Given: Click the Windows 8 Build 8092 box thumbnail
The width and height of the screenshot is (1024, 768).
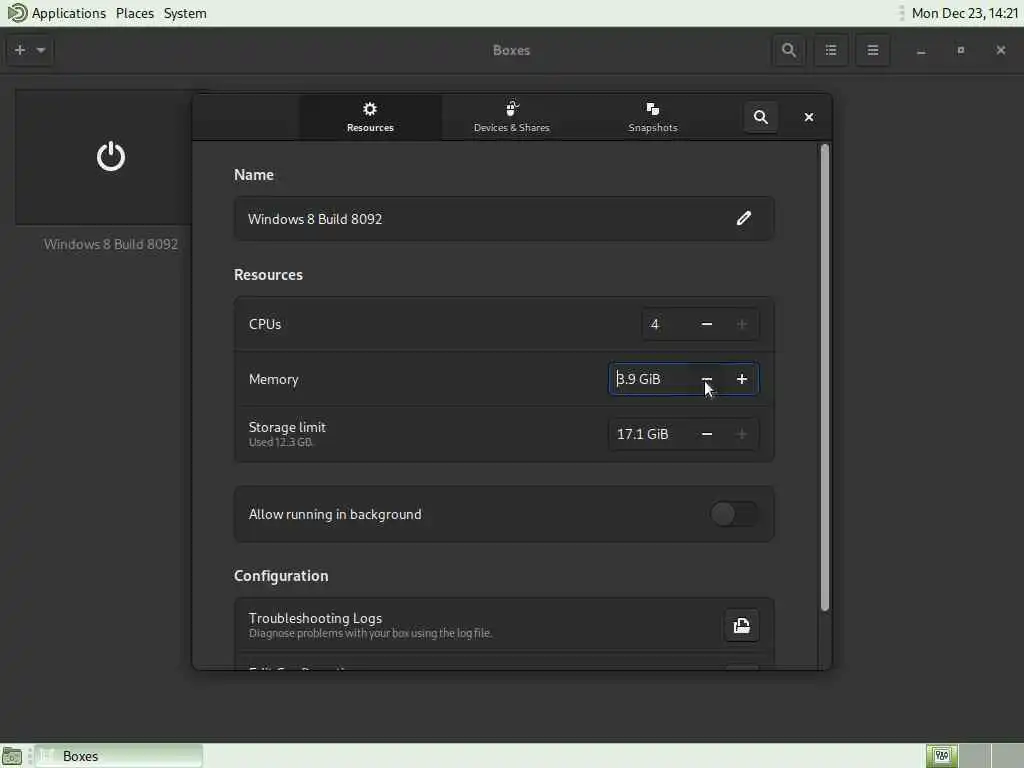Looking at the screenshot, I should pos(104,157).
